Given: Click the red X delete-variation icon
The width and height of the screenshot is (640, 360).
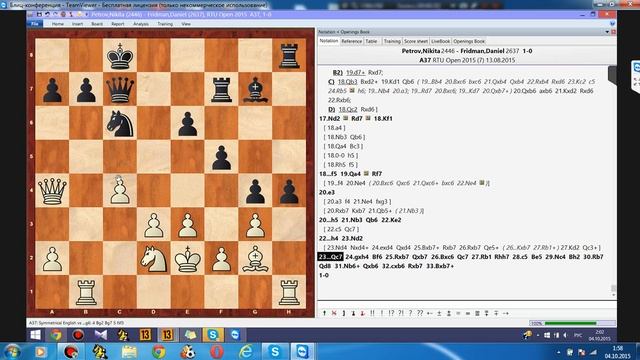Looking at the screenshot, I should pyautogui.click(x=334, y=313).
